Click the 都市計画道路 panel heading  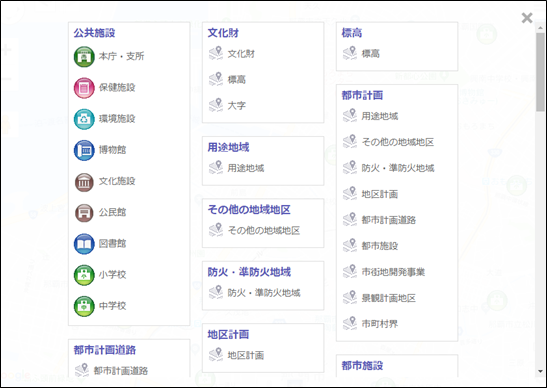[105, 350]
